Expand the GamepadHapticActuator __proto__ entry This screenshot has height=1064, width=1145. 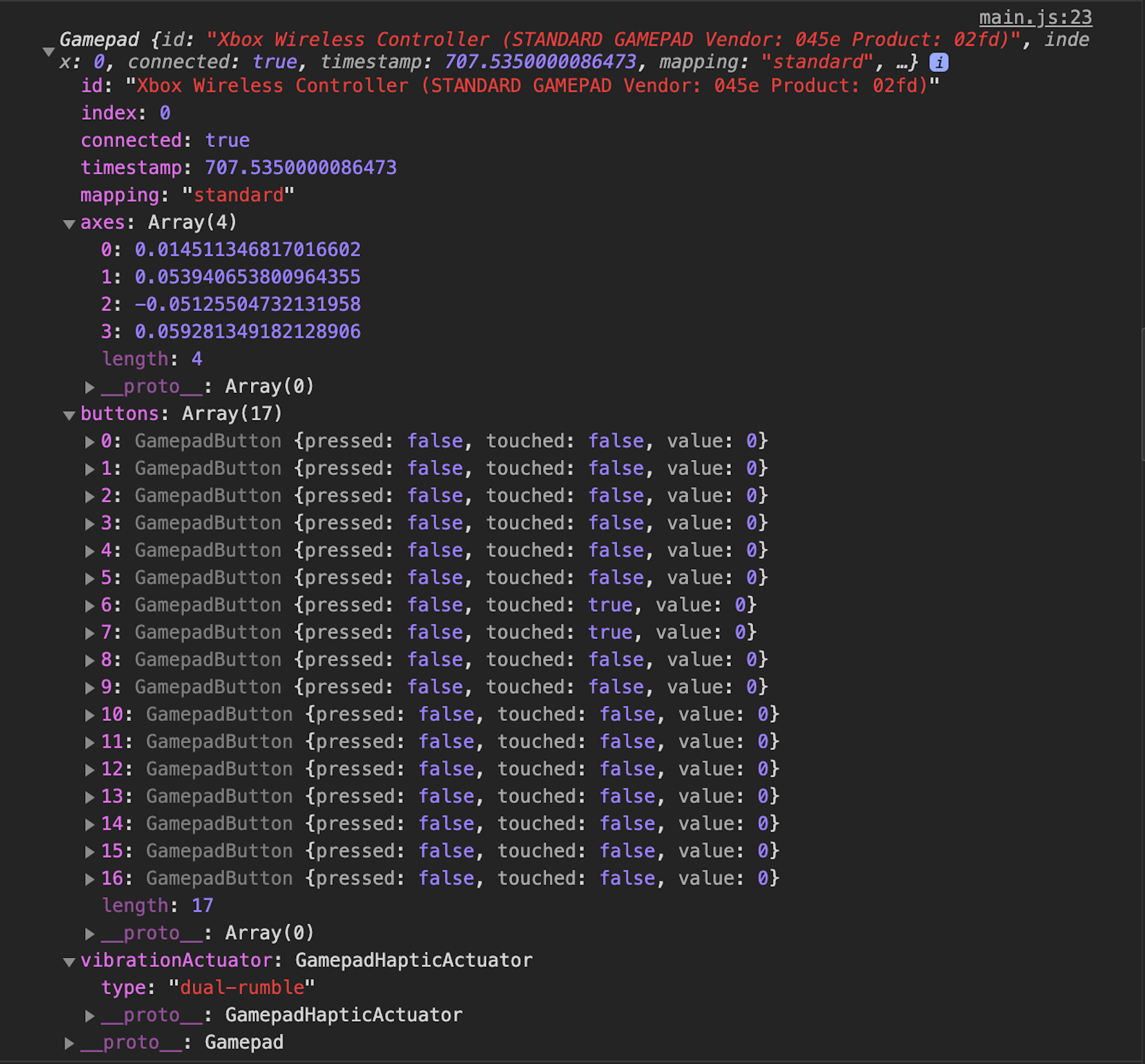[90, 1015]
